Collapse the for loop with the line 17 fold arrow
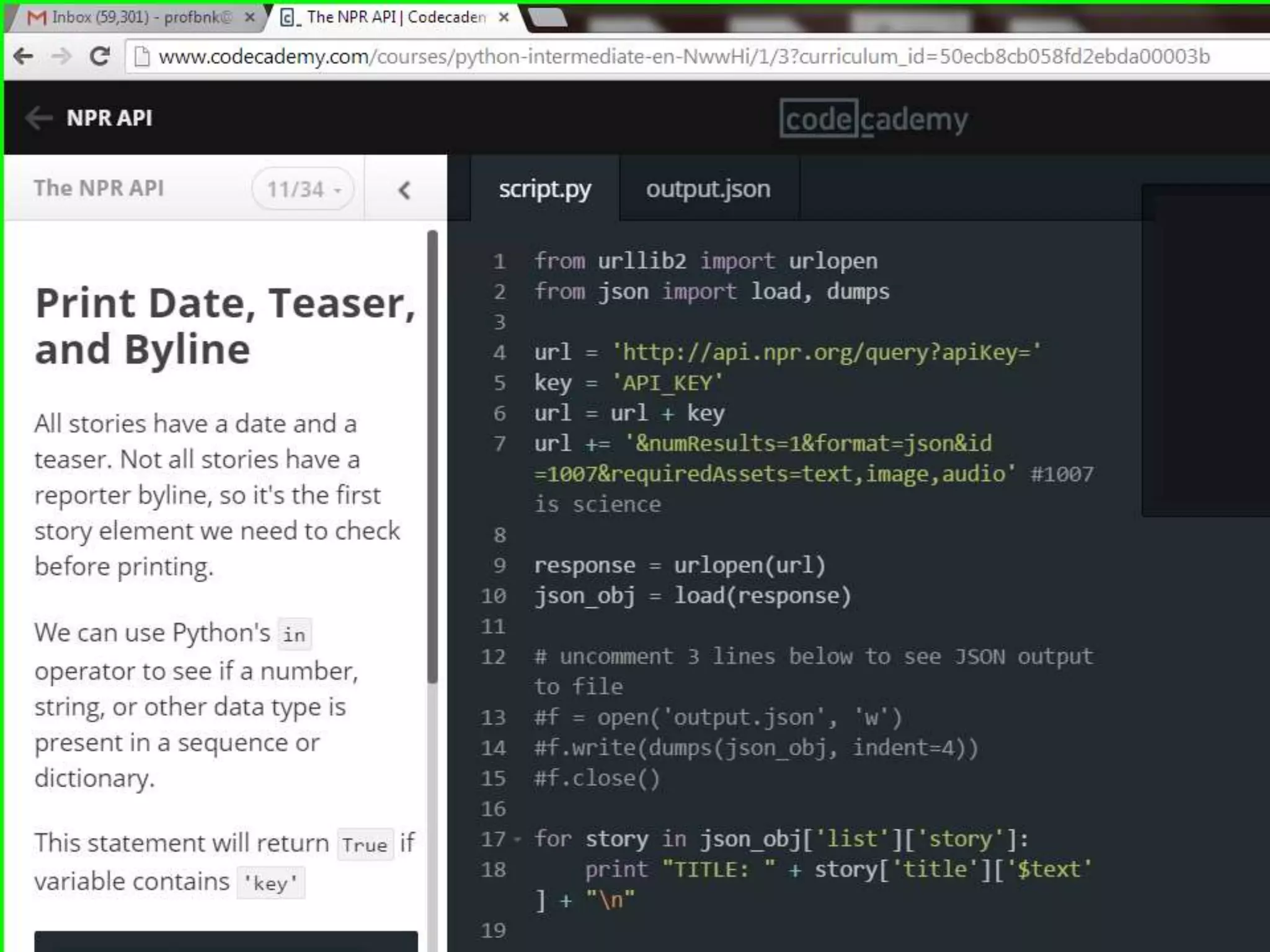The width and height of the screenshot is (1270, 952). point(517,840)
